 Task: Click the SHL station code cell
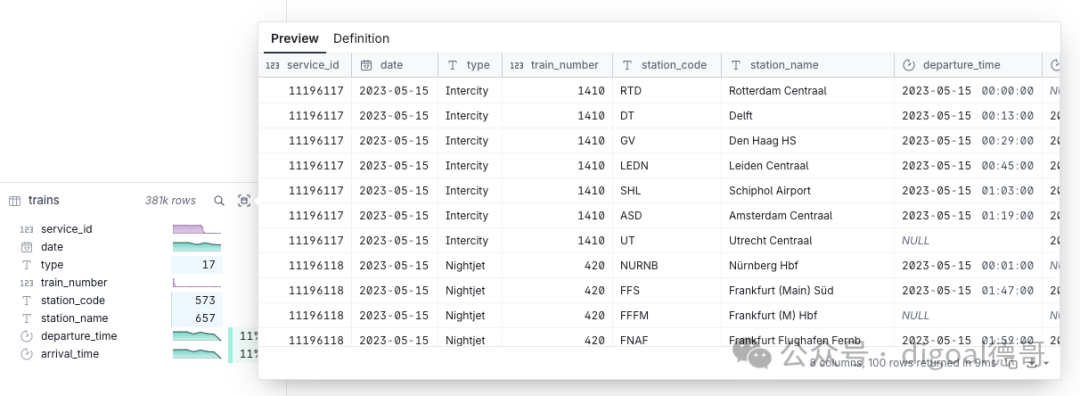667,190
